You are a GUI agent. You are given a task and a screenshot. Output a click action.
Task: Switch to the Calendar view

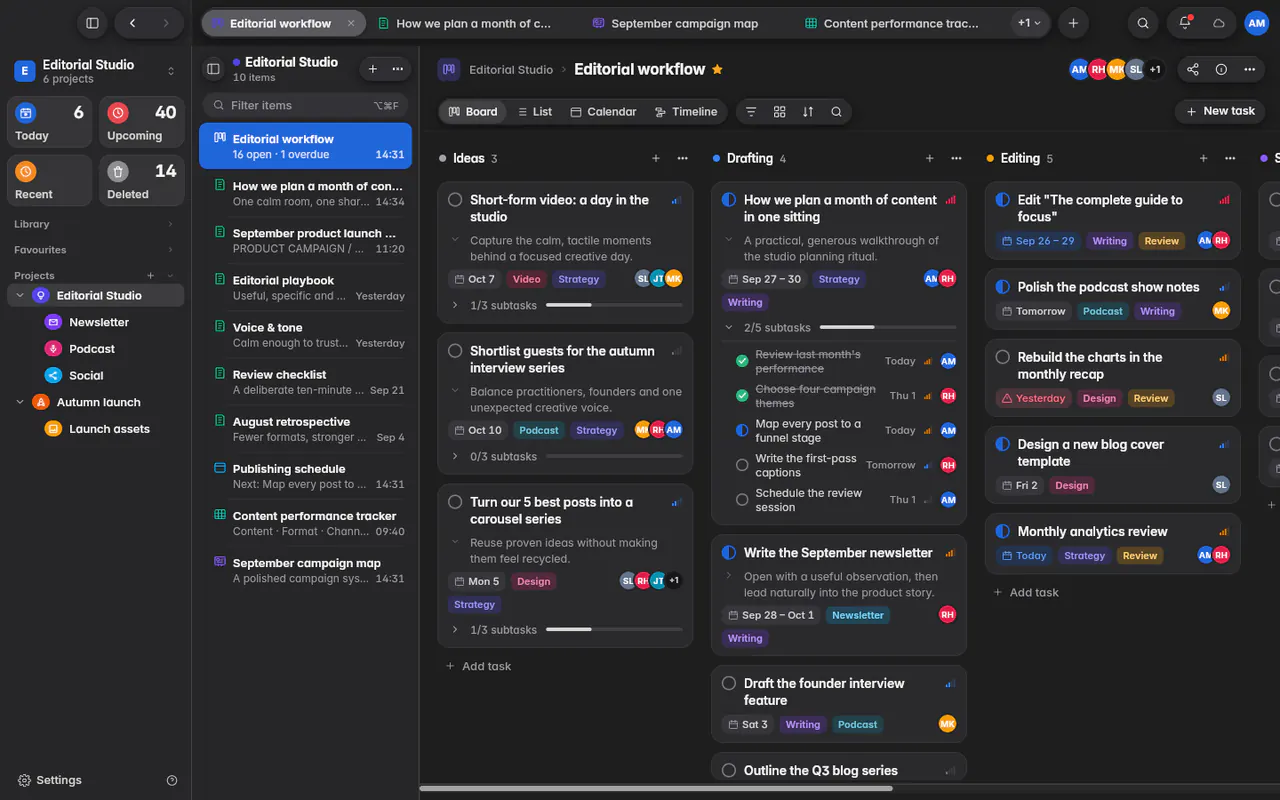[x=603, y=112]
